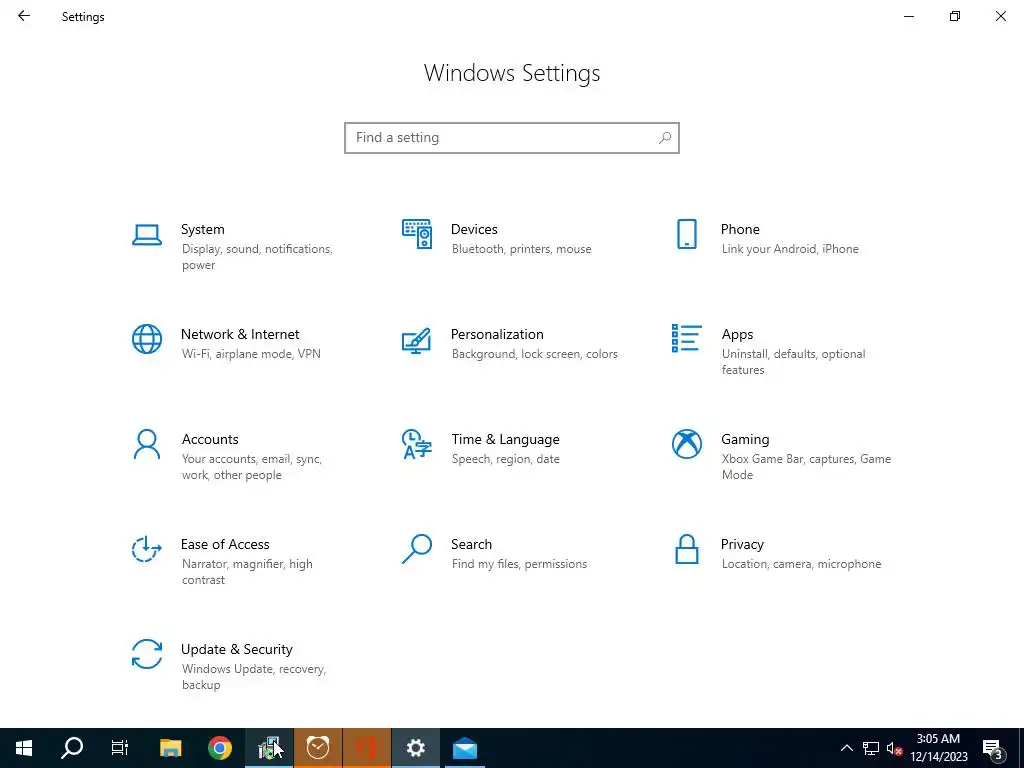Select the Accounts title

[210, 440]
